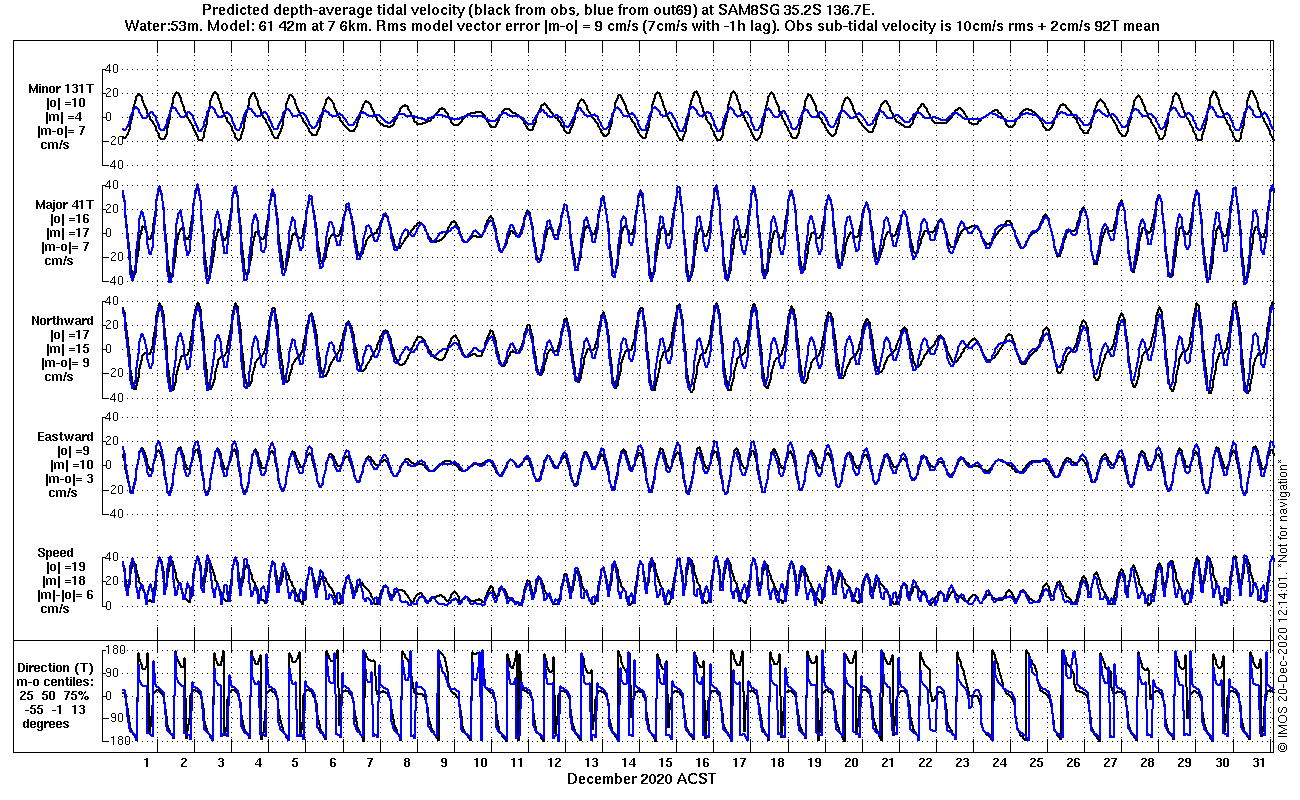The image size is (1300, 800).
Task: Click the day '5' tick label on x-axis
Action: click(295, 762)
